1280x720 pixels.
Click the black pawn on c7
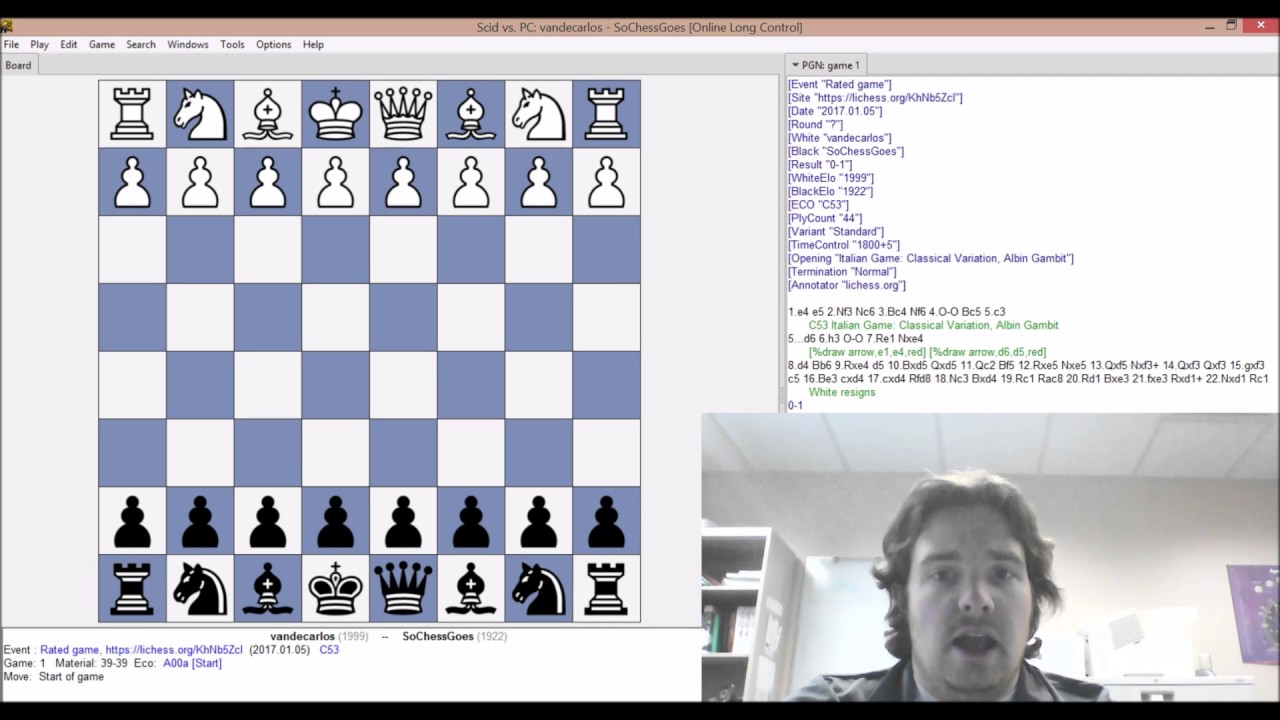pyautogui.click(x=470, y=520)
